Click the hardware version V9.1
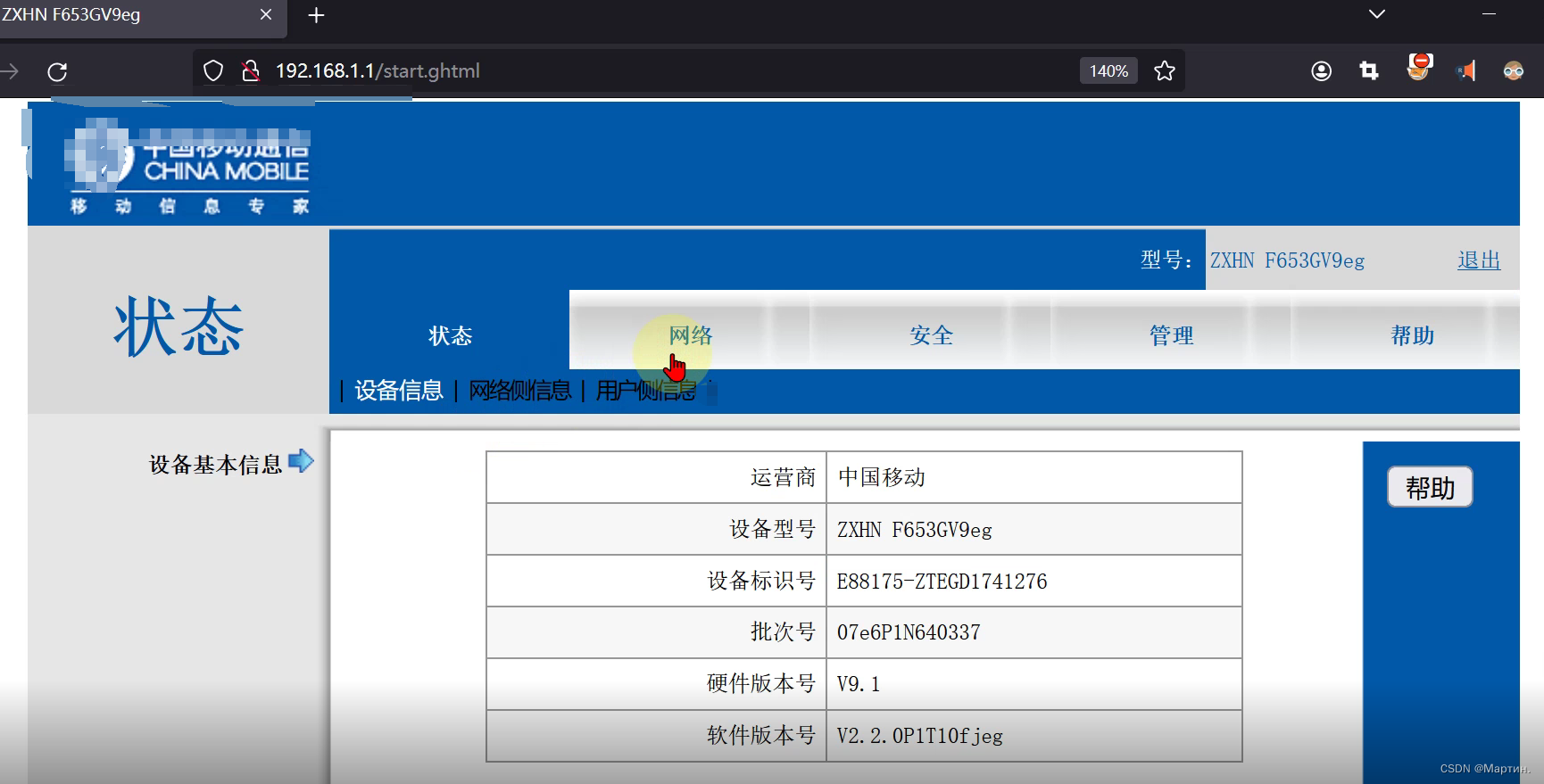Screen dimensions: 1544x784 tap(859, 684)
